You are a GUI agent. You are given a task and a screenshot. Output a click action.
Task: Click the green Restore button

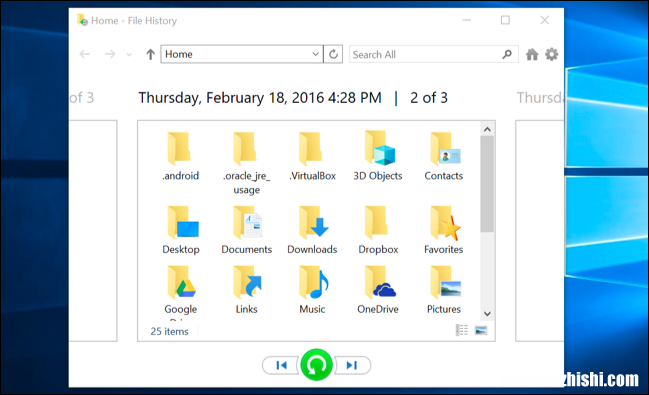pyautogui.click(x=317, y=365)
